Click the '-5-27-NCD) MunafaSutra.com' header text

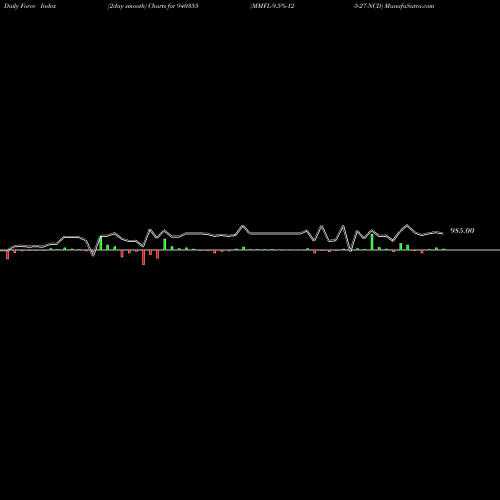(394, 6)
